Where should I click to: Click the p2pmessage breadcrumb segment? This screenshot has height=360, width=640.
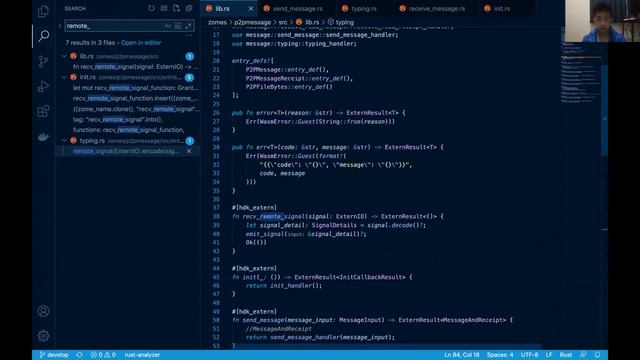(252, 22)
